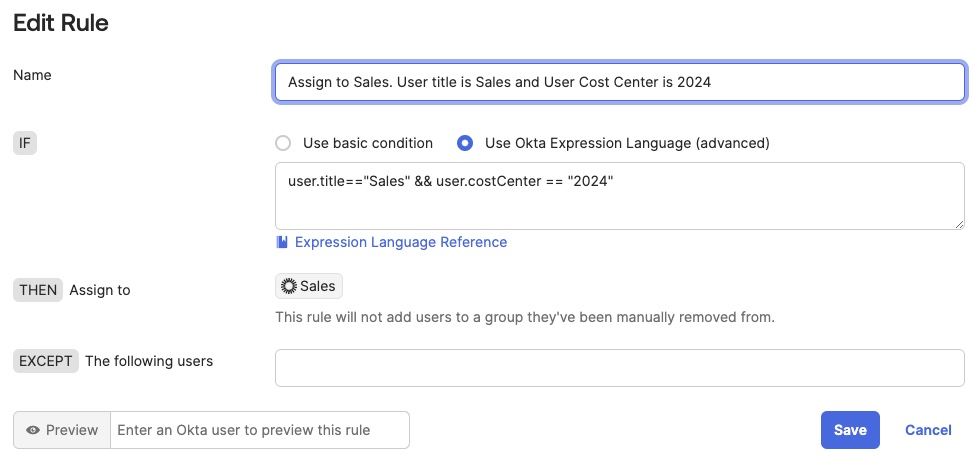Image resolution: width=973 pixels, height=457 pixels.
Task: Open the Expression Language Reference link
Action: pyautogui.click(x=400, y=242)
